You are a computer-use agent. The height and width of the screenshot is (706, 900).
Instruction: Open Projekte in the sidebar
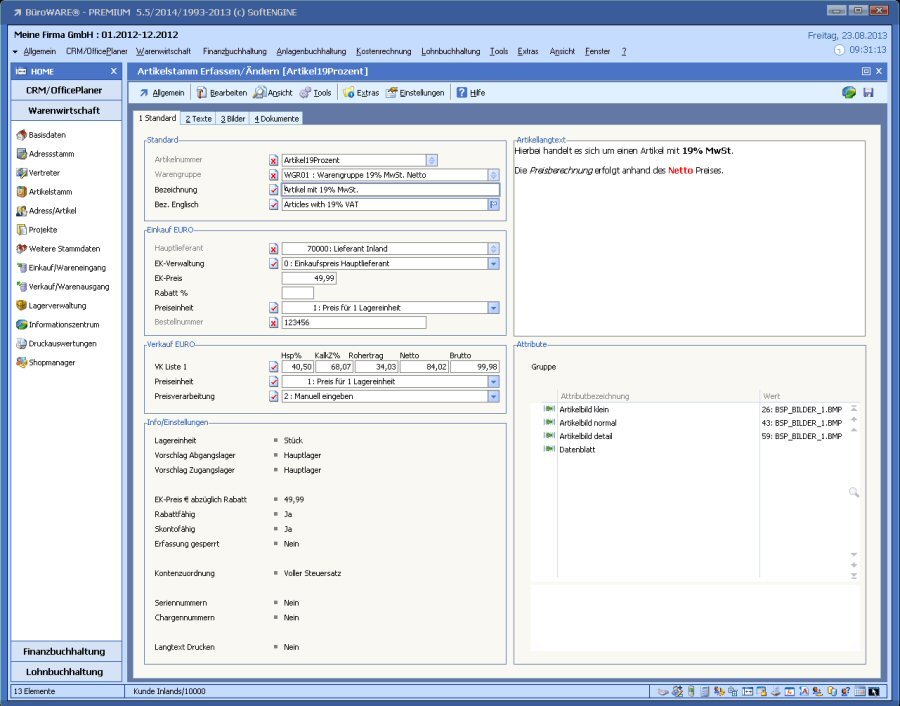click(x=37, y=230)
